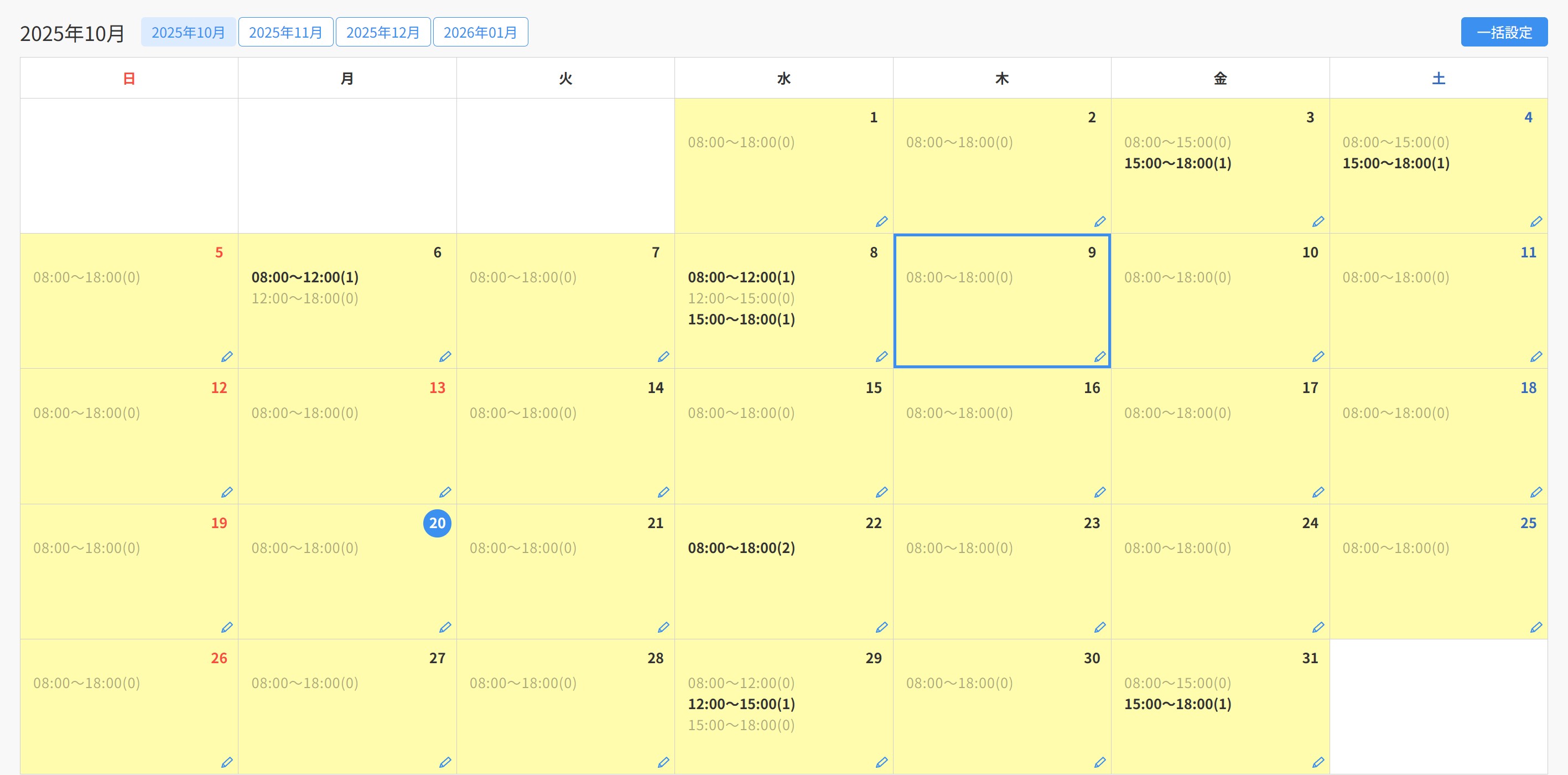The image size is (1568, 775).
Task: Click the 一括設定 button
Action: click(1503, 32)
